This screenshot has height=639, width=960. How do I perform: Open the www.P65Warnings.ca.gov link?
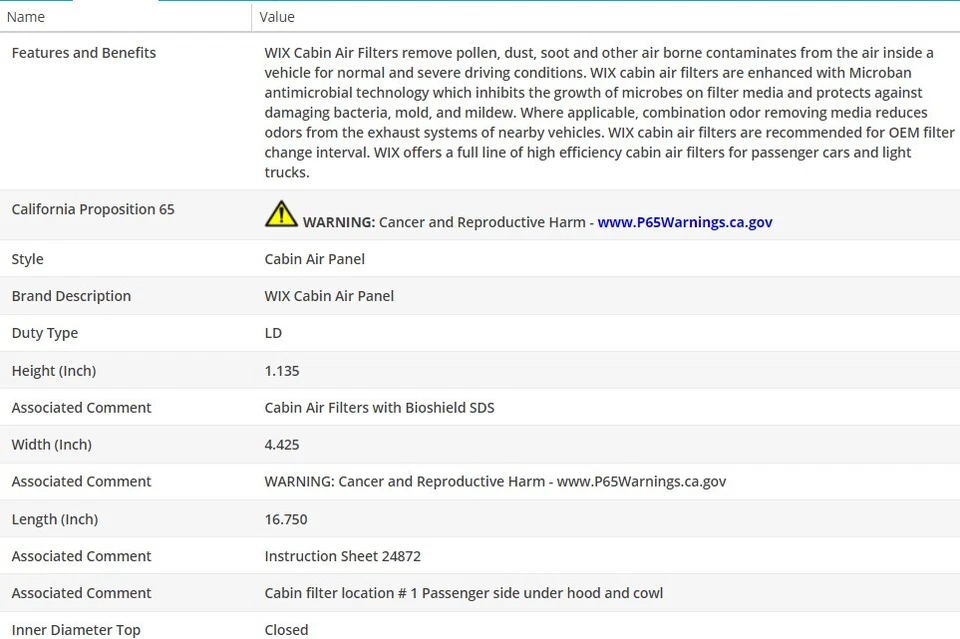pos(684,222)
